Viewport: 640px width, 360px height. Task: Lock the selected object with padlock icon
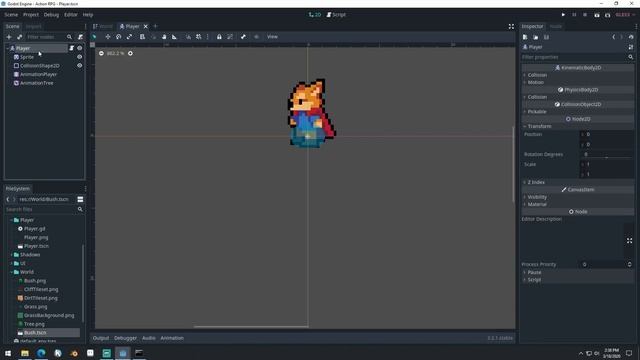tap(219, 37)
